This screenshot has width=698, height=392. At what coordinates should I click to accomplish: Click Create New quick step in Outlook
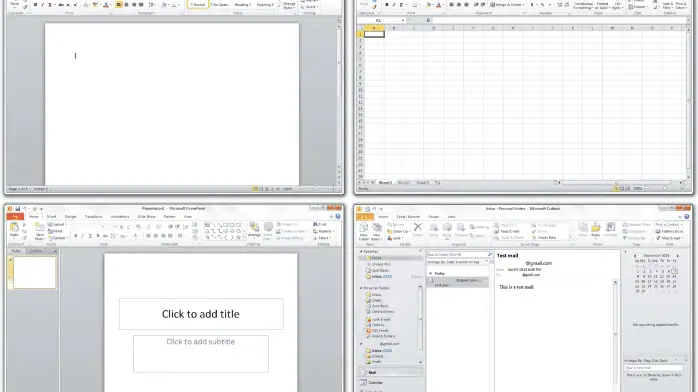[x=544, y=238]
